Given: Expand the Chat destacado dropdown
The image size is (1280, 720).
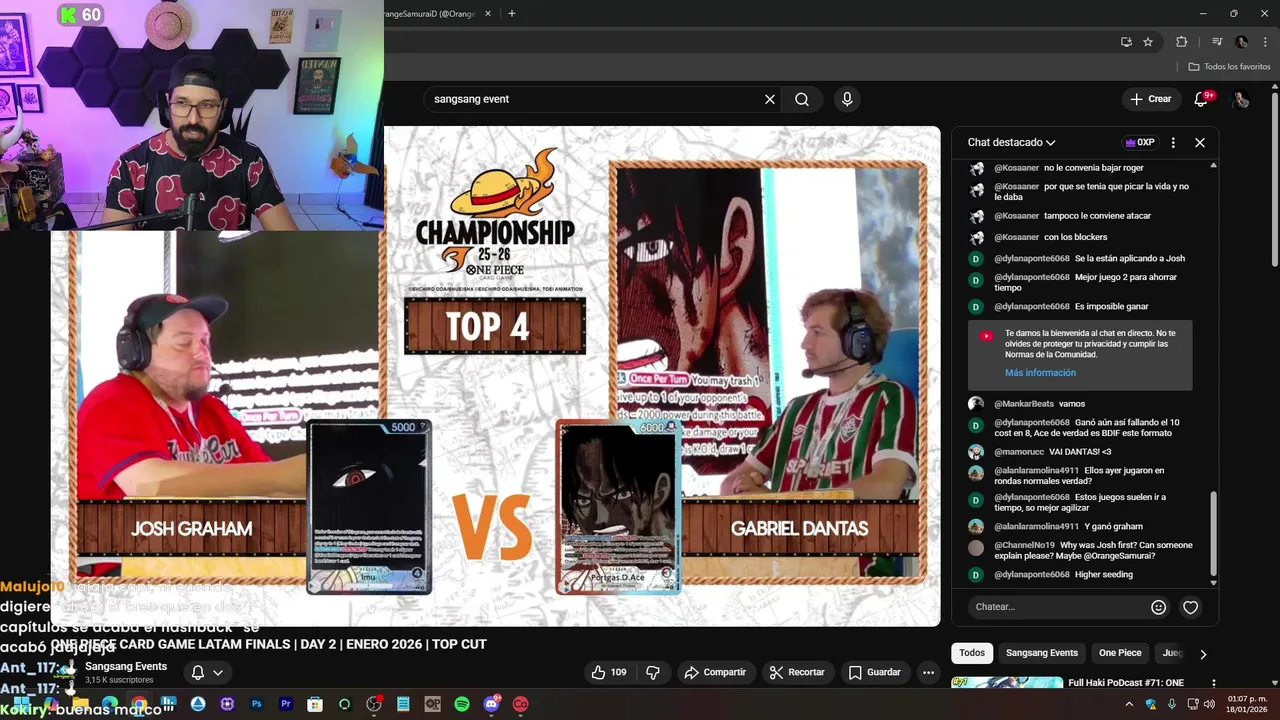Looking at the screenshot, I should [x=1012, y=142].
